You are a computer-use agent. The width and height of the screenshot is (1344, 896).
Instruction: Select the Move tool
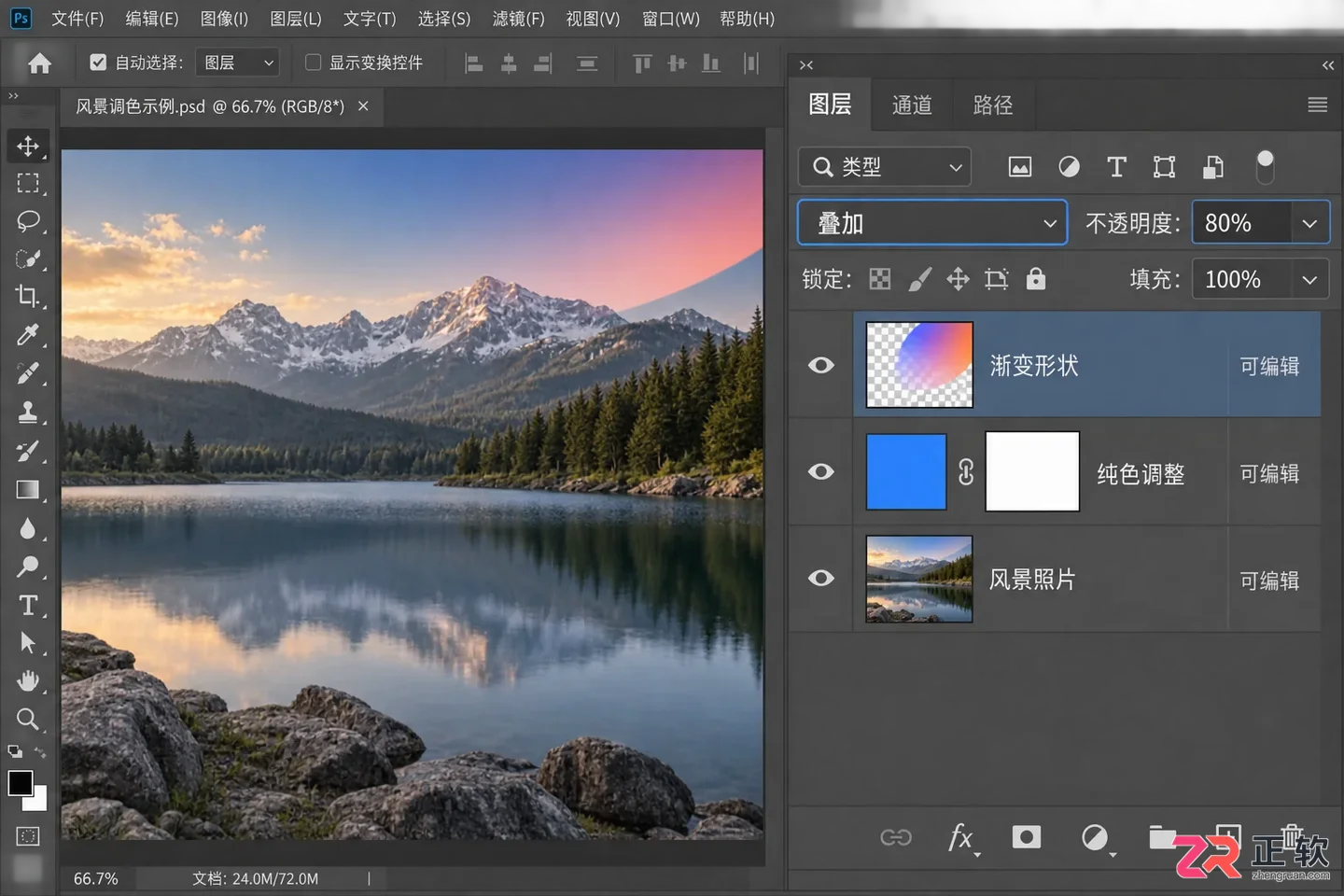coord(28,146)
